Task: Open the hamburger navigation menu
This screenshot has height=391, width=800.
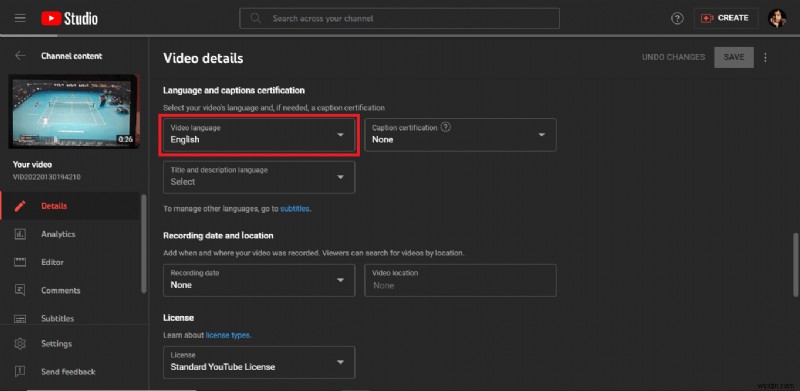Action: pyautogui.click(x=20, y=18)
